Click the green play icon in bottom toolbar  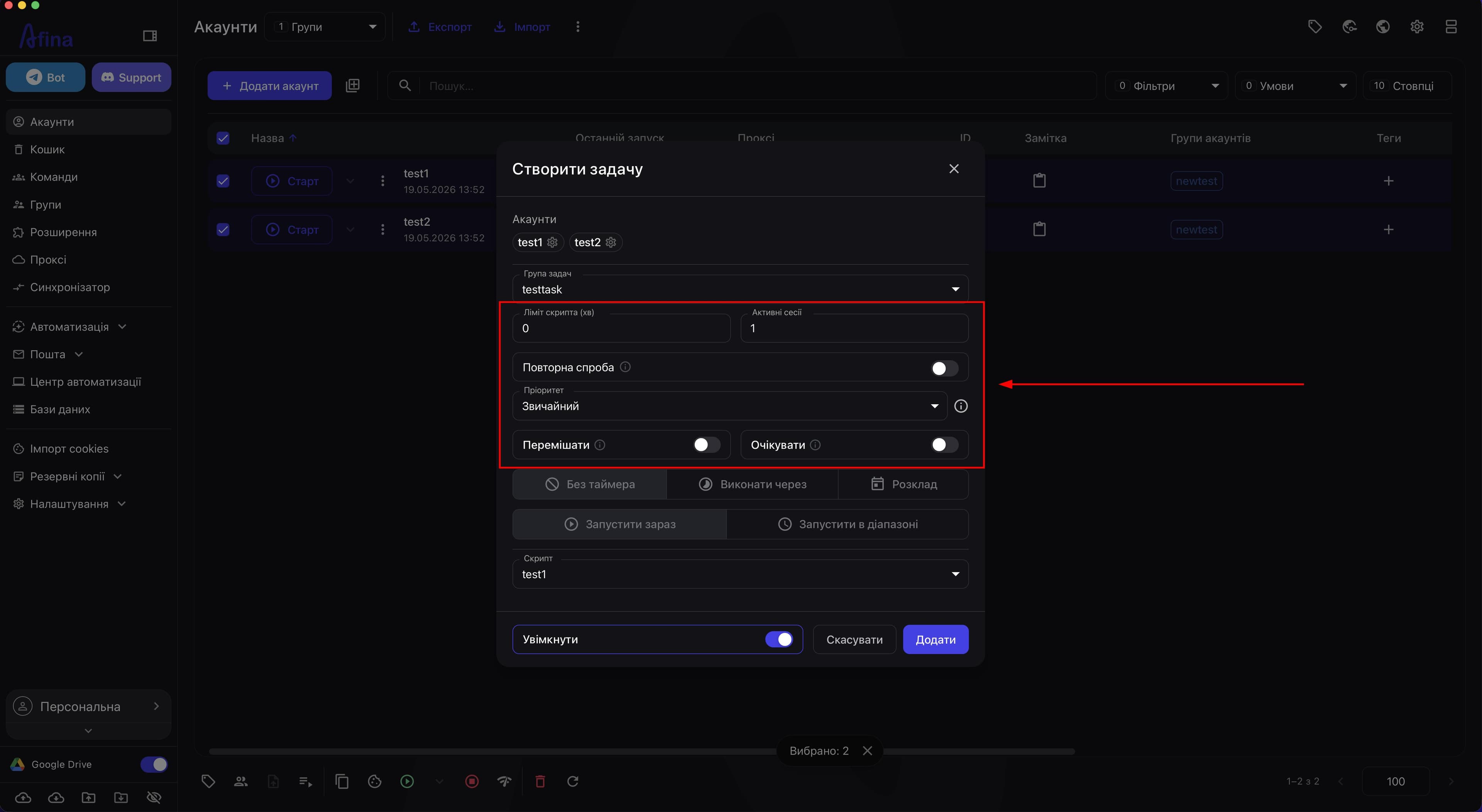point(407,781)
